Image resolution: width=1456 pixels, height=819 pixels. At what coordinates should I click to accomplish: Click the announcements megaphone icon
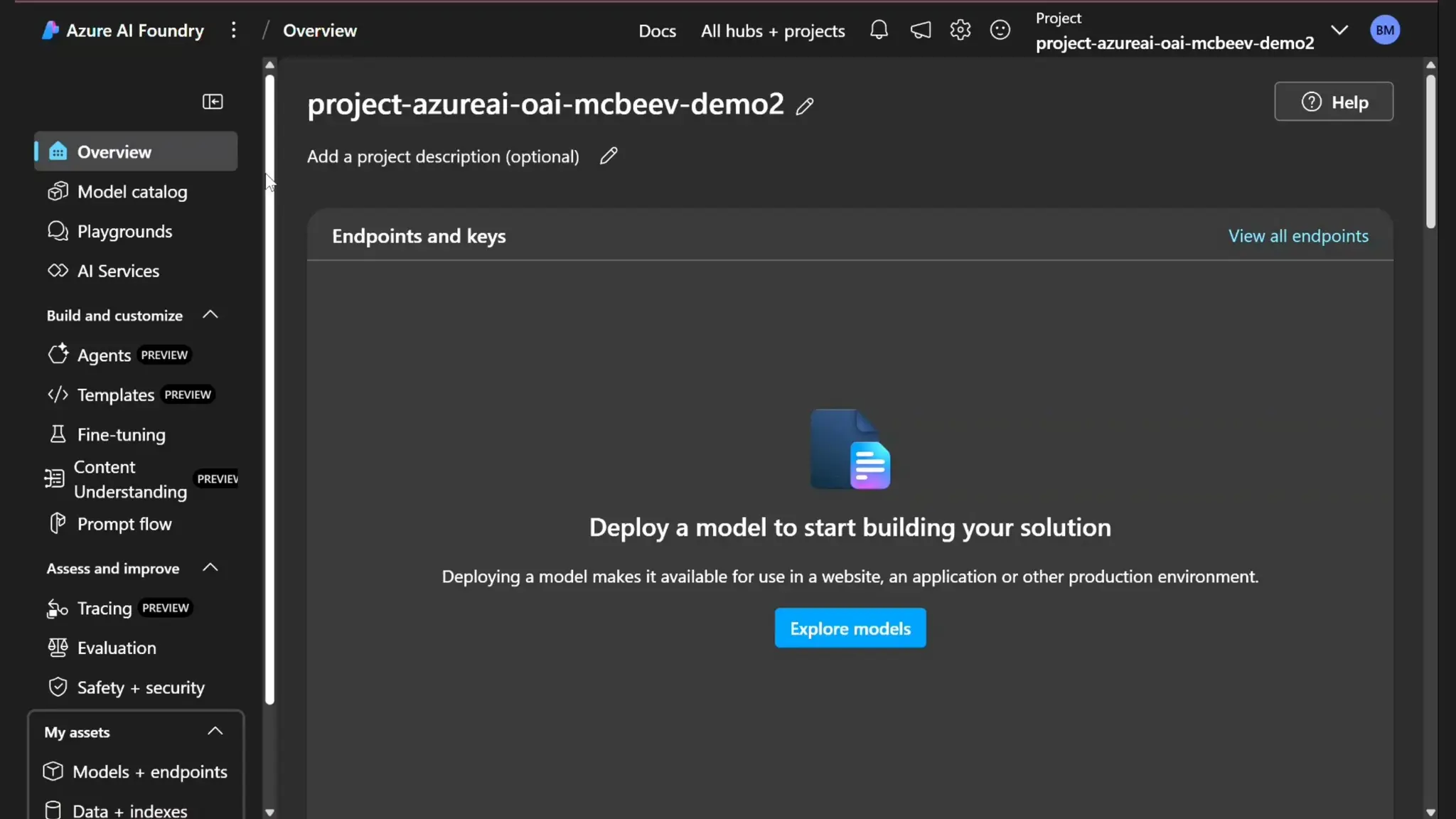coord(921,30)
